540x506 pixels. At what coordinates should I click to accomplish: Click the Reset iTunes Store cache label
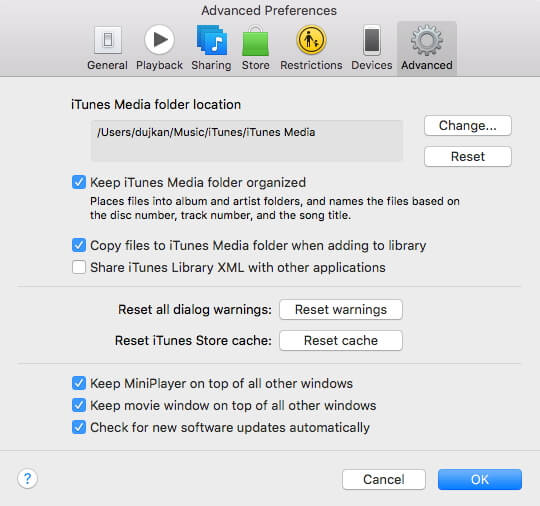point(193,341)
